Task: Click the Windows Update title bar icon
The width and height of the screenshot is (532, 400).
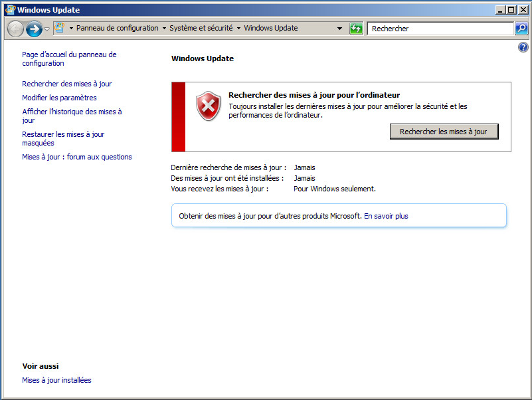Action: click(11, 10)
